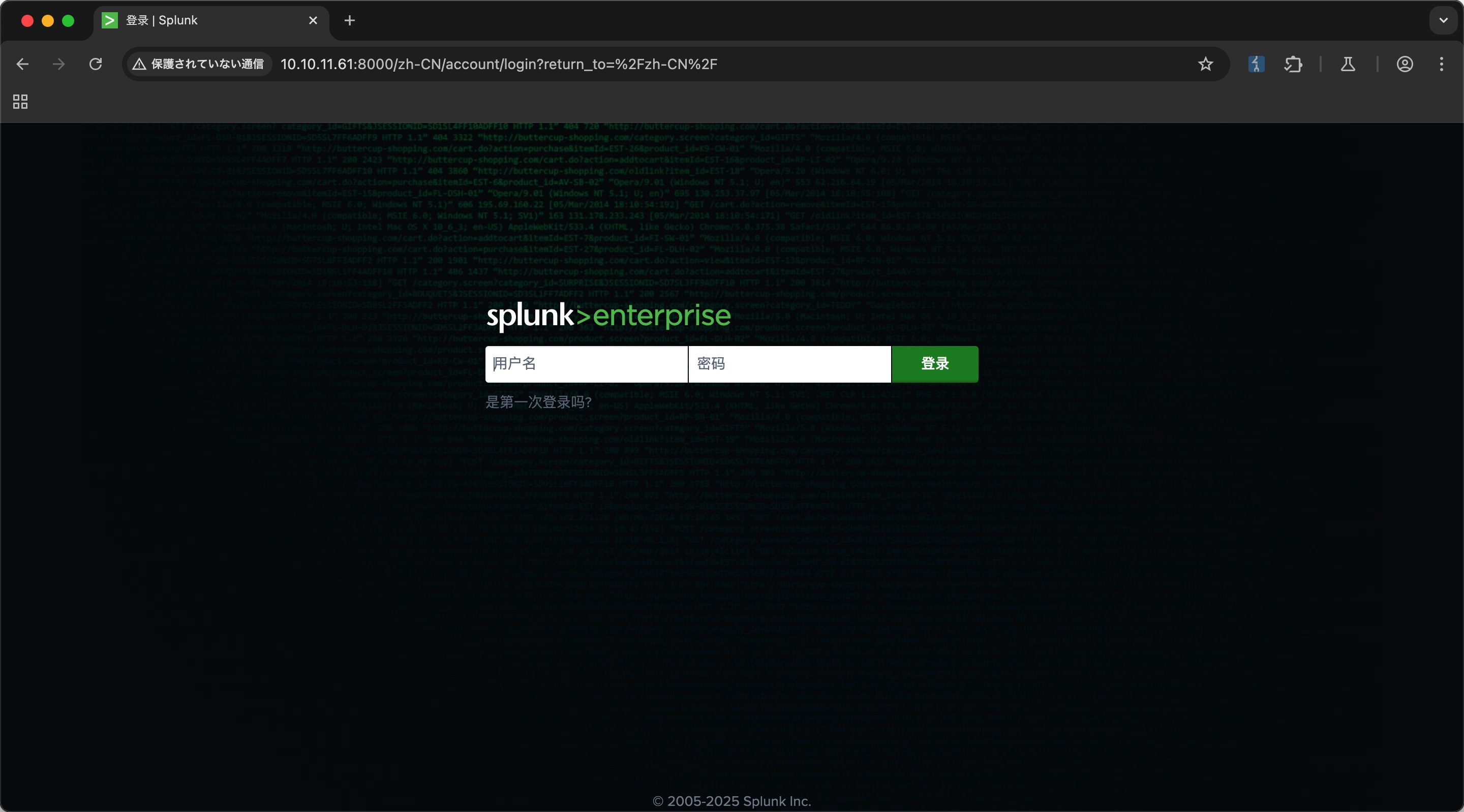Focus the 用户名 username field
Screen dimensions: 1464x812
587,364
